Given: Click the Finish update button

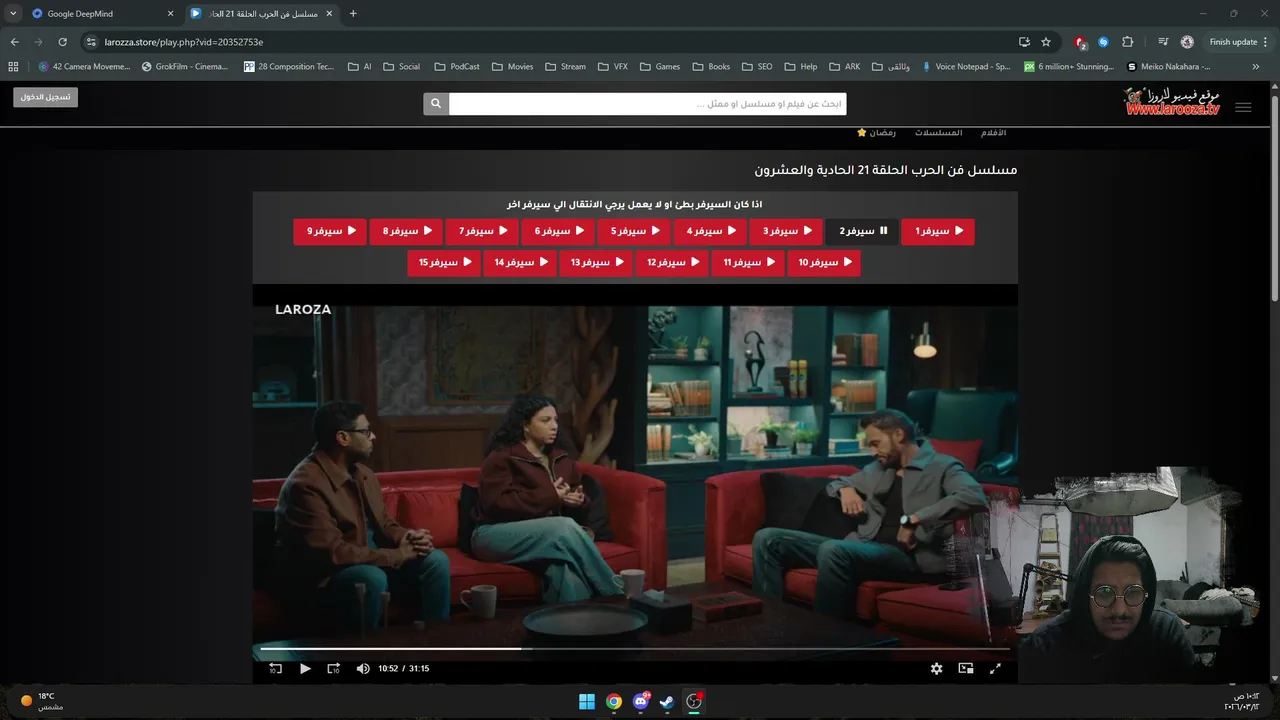Looking at the screenshot, I should point(1238,42).
